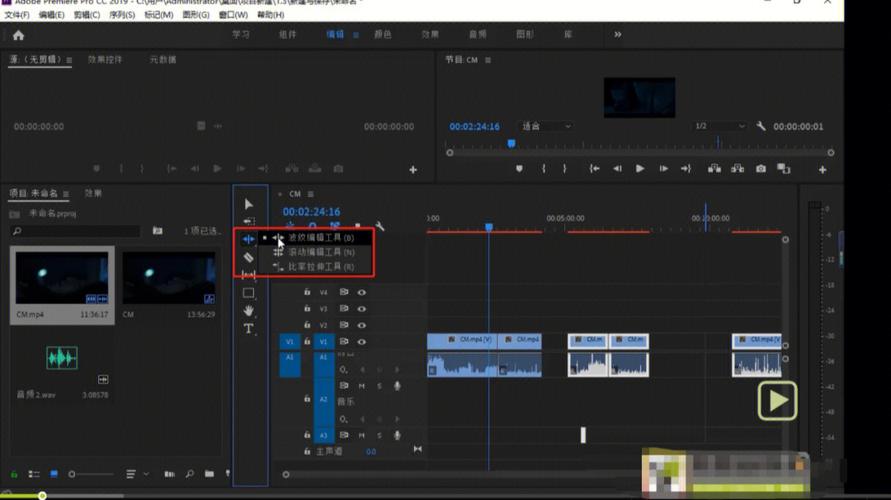This screenshot has width=891, height=500.
Task: Select the Razor tool
Action: click(248, 257)
